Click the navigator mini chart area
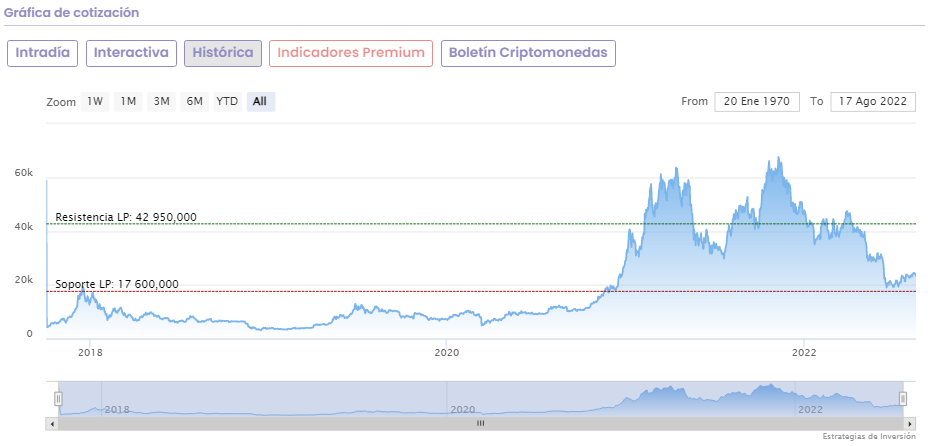Image resolution: width=933 pixels, height=446 pixels. 480,398
